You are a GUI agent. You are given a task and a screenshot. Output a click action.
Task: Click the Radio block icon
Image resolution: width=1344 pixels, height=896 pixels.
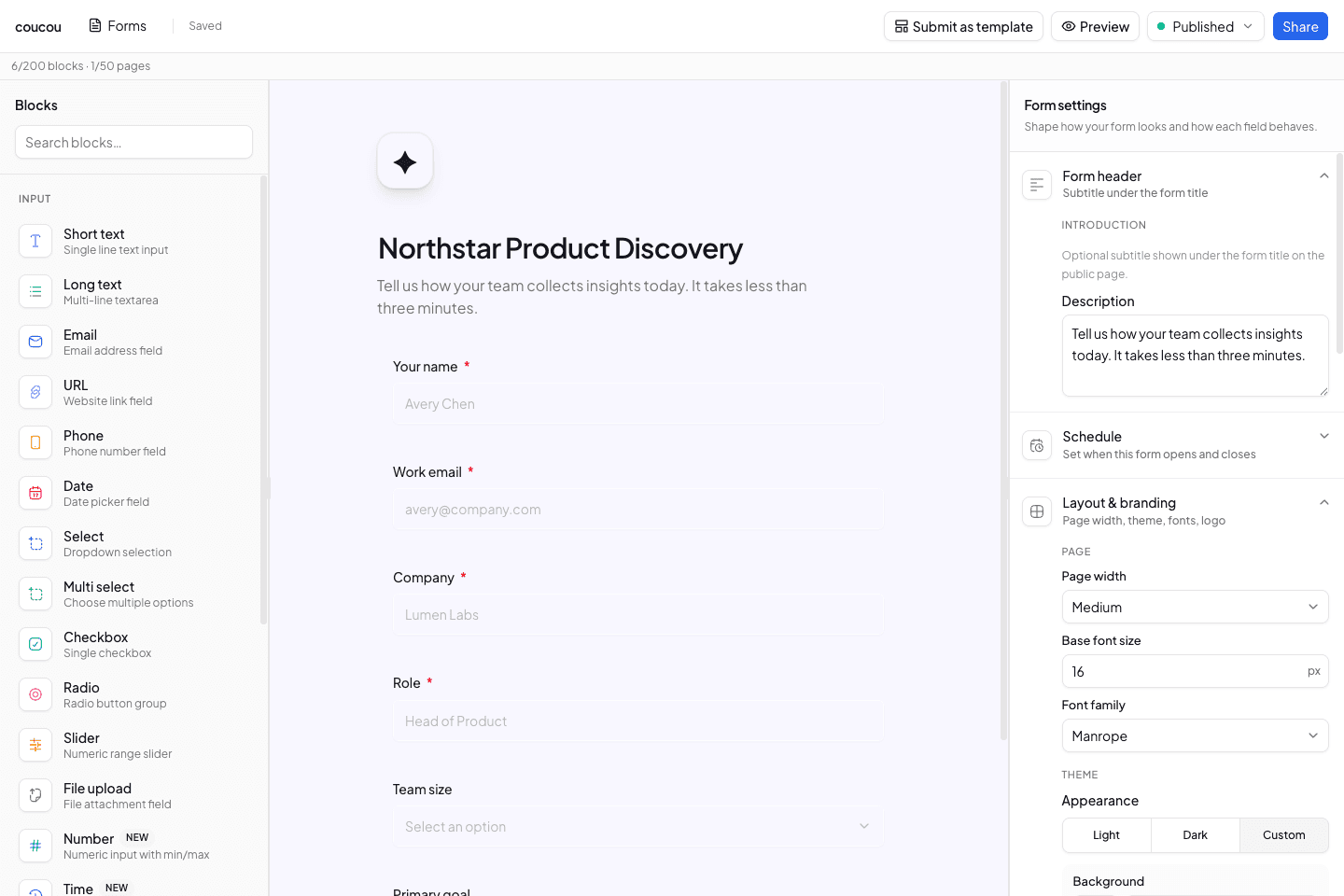(x=35, y=694)
